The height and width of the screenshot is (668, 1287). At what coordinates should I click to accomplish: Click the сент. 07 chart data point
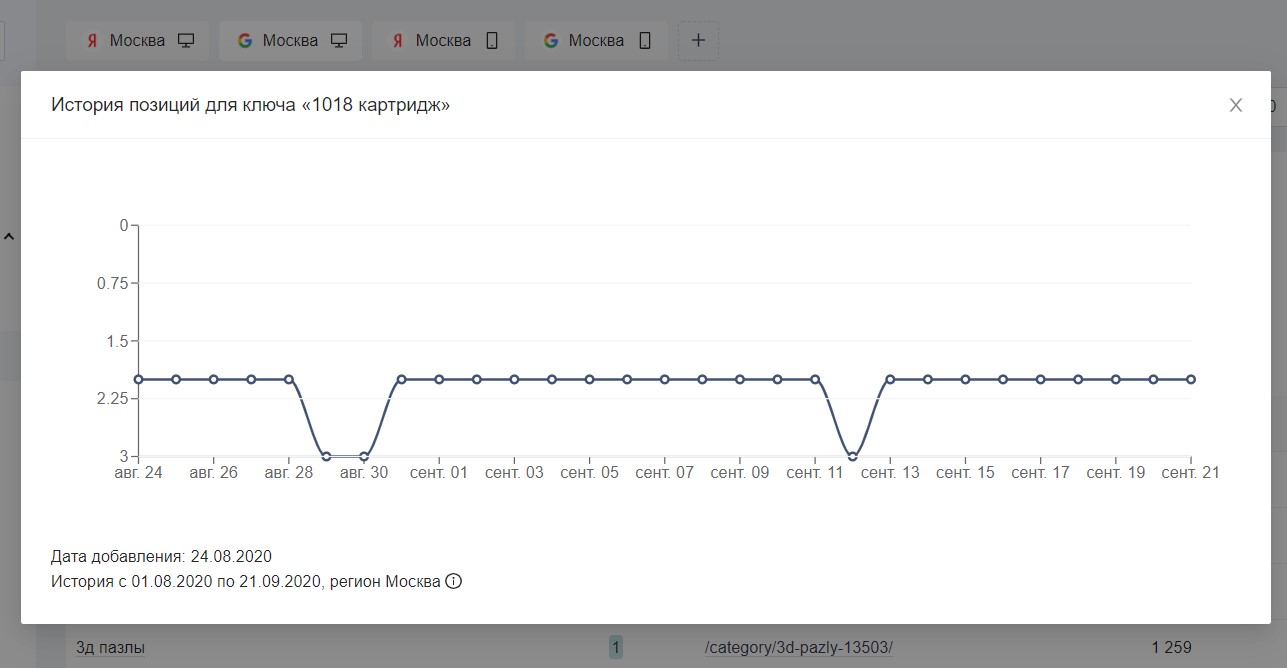coord(665,379)
